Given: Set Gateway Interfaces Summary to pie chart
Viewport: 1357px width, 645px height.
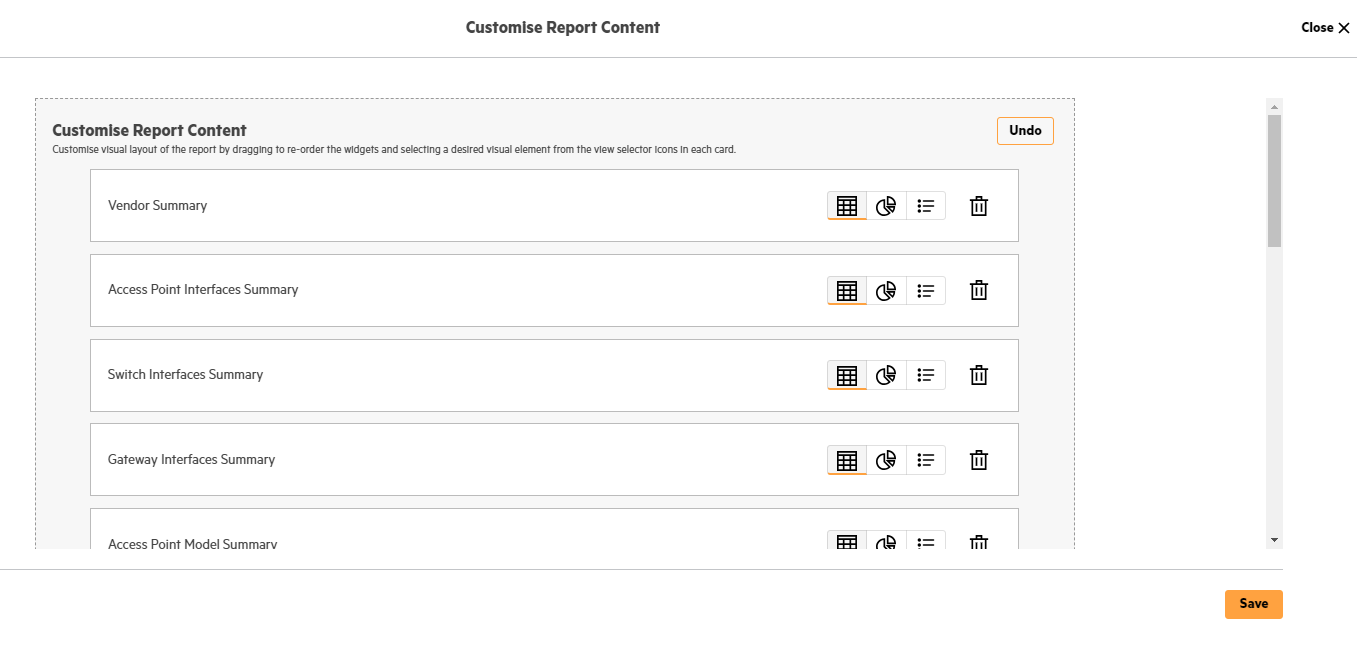Looking at the screenshot, I should coord(886,460).
